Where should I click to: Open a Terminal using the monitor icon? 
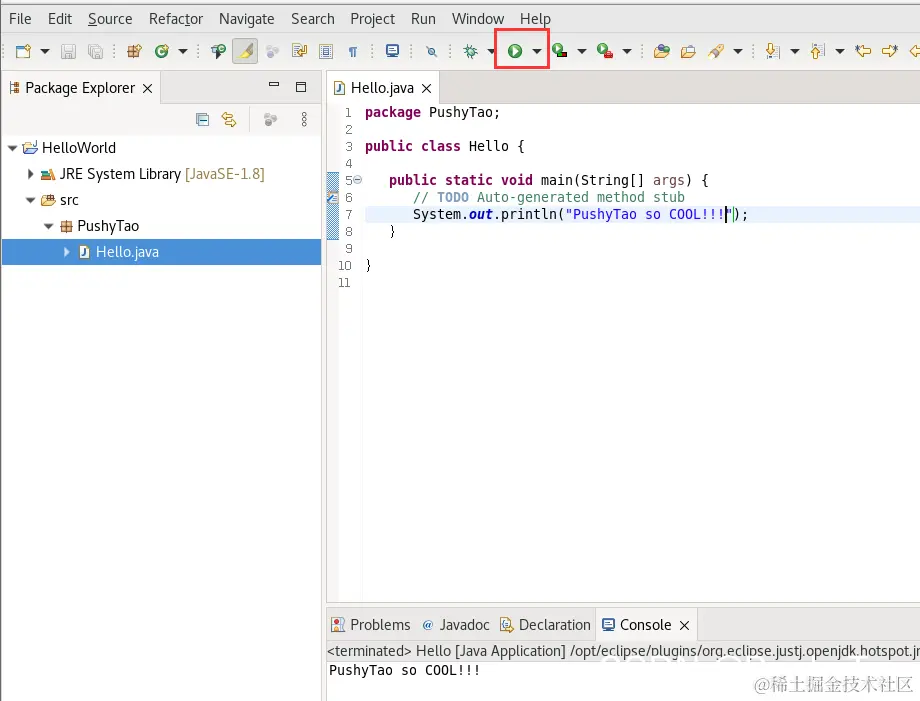[392, 52]
